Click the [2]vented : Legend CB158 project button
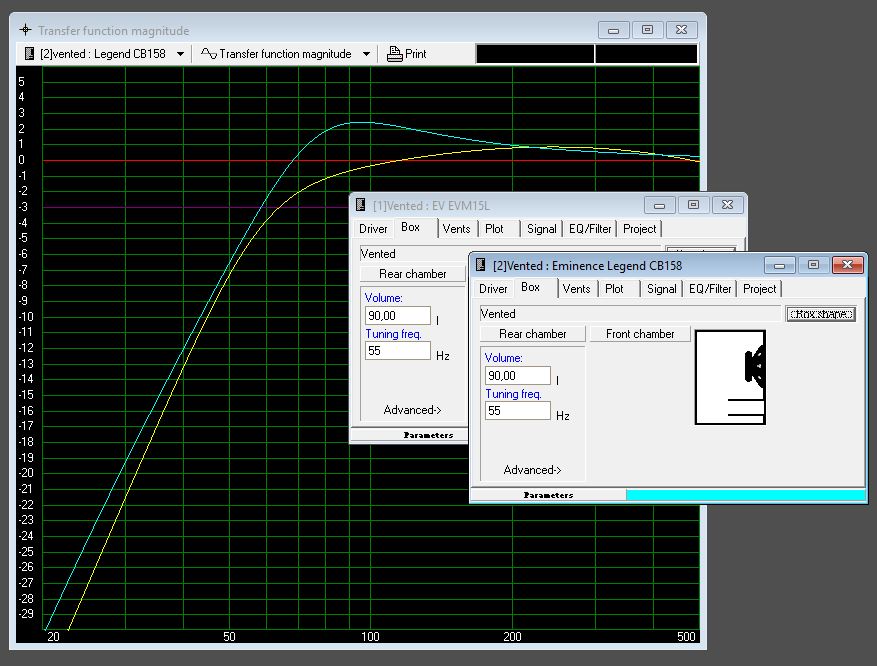 (96, 54)
